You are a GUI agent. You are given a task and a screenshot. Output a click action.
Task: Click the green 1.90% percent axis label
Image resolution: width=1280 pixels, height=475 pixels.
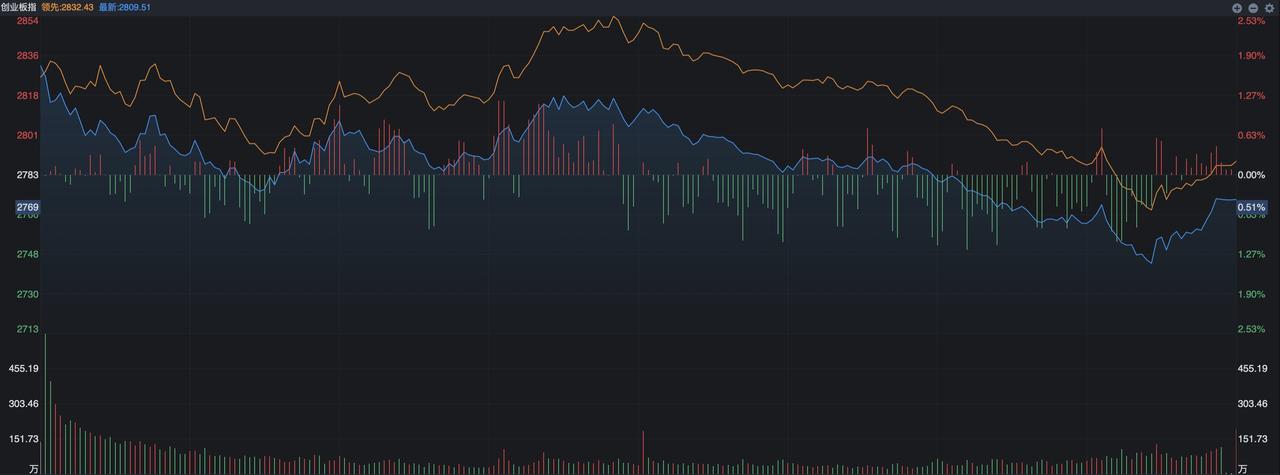pyautogui.click(x=1252, y=294)
